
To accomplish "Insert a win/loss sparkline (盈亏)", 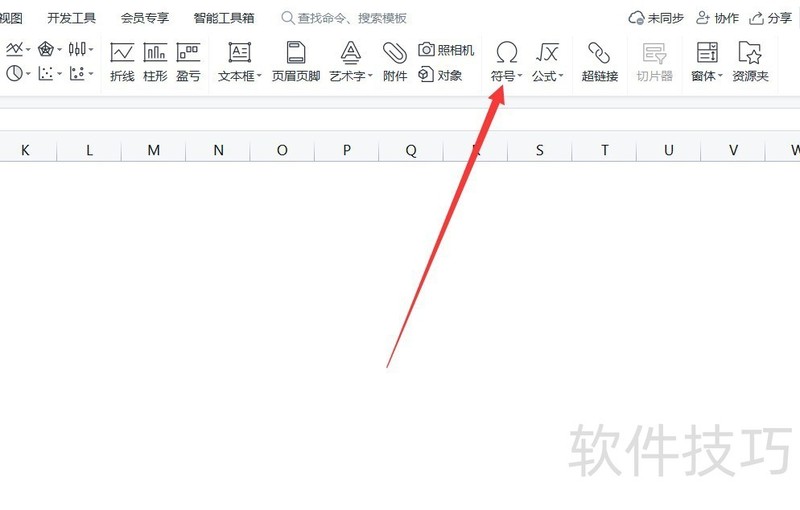I will click(188, 62).
